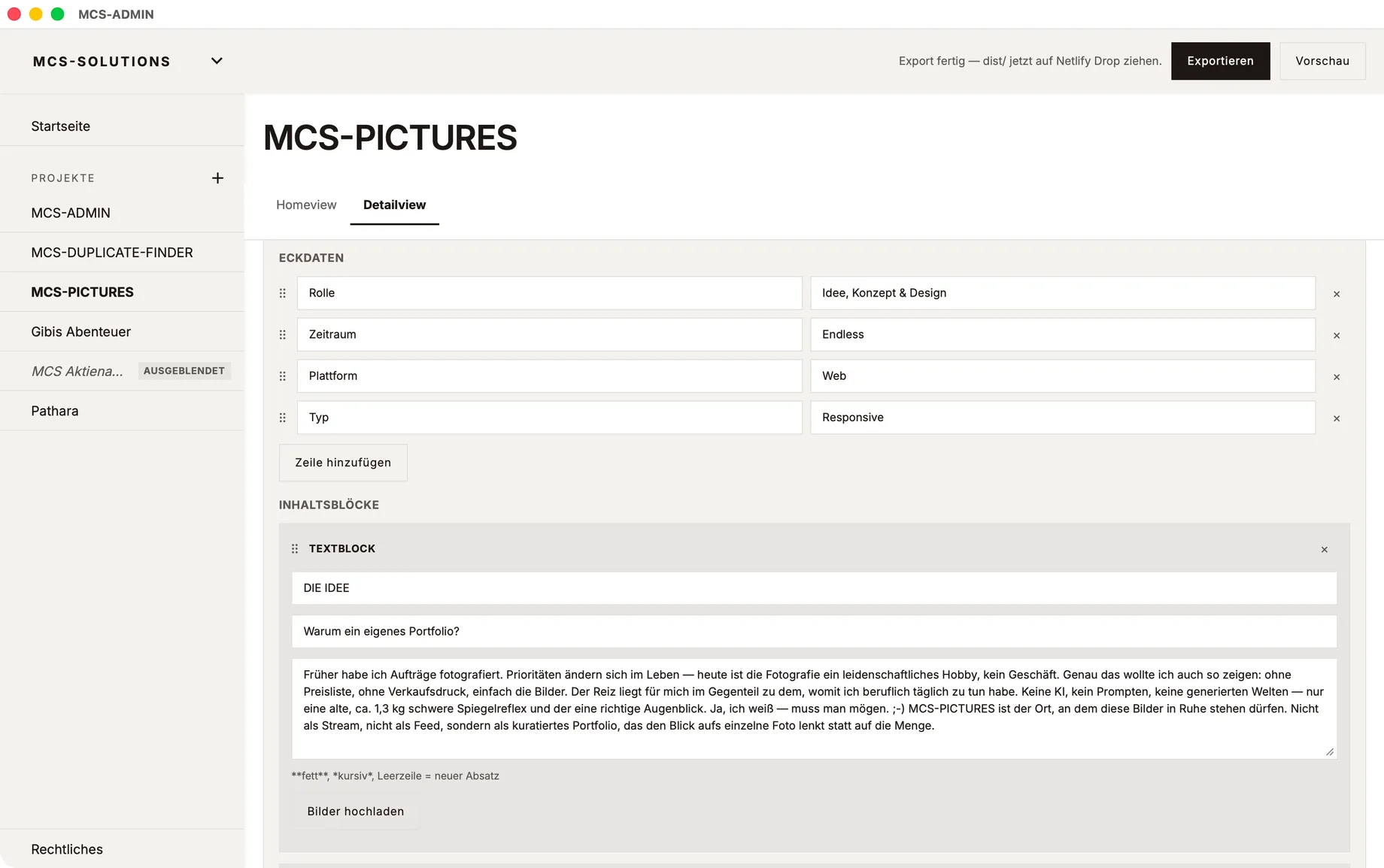This screenshot has height=868, width=1384.
Task: Click the red close window button
Action: point(14,14)
